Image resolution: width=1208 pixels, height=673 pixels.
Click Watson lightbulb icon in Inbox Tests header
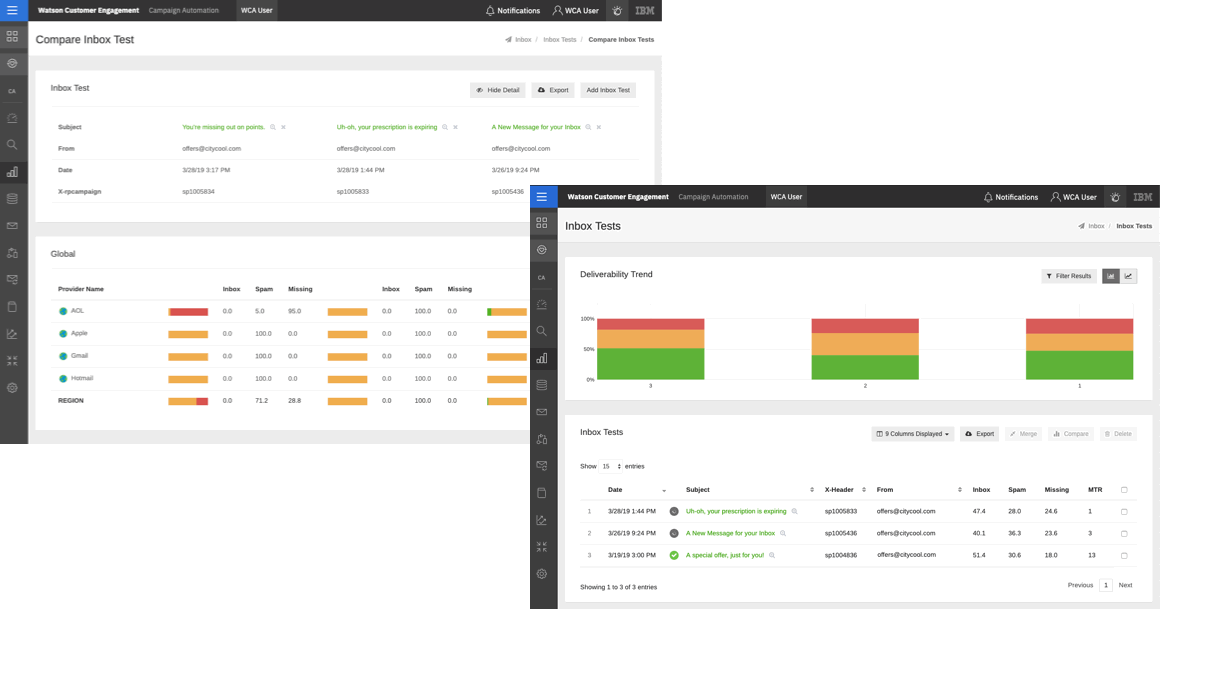pos(1115,197)
